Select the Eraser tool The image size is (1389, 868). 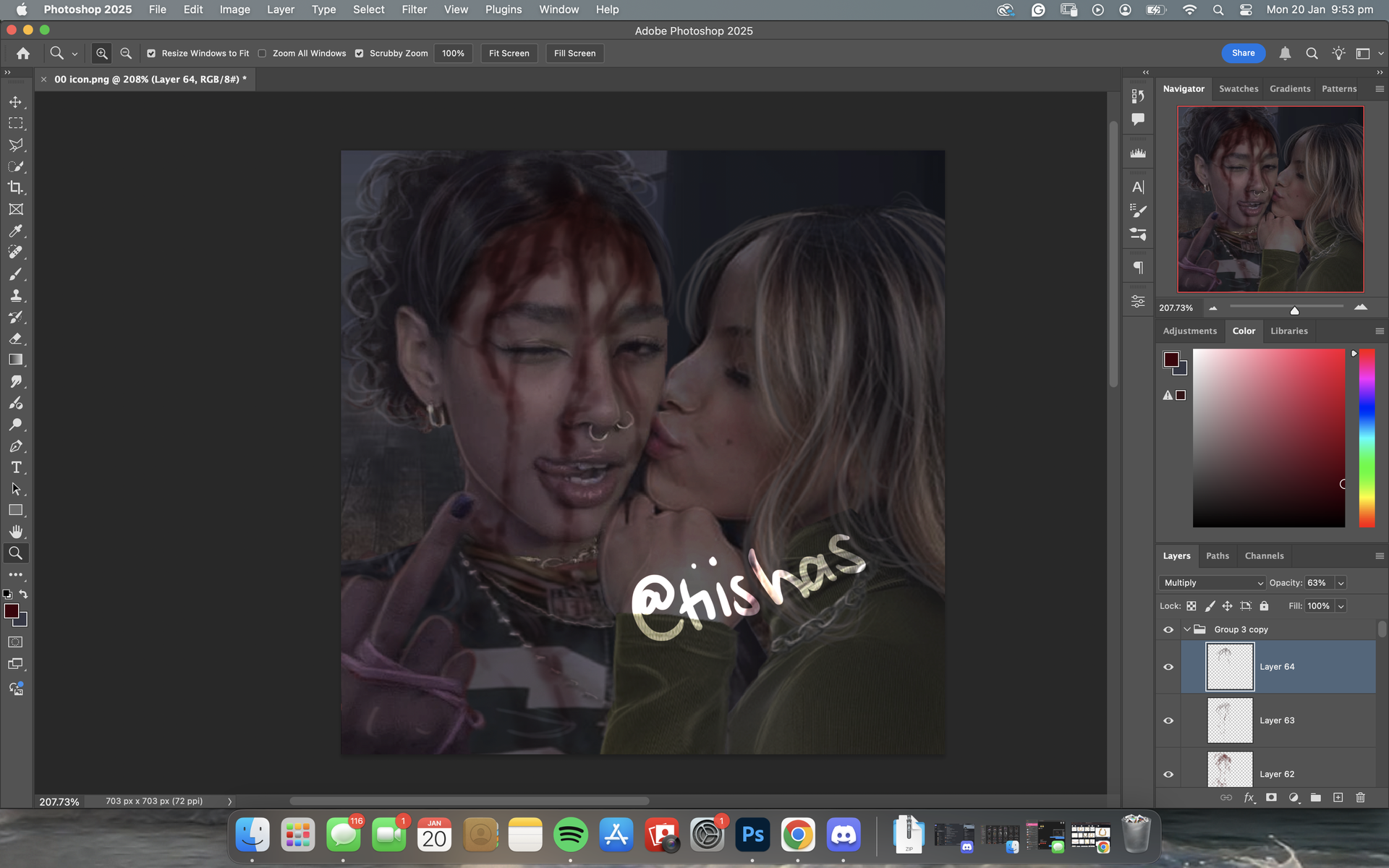click(x=15, y=339)
